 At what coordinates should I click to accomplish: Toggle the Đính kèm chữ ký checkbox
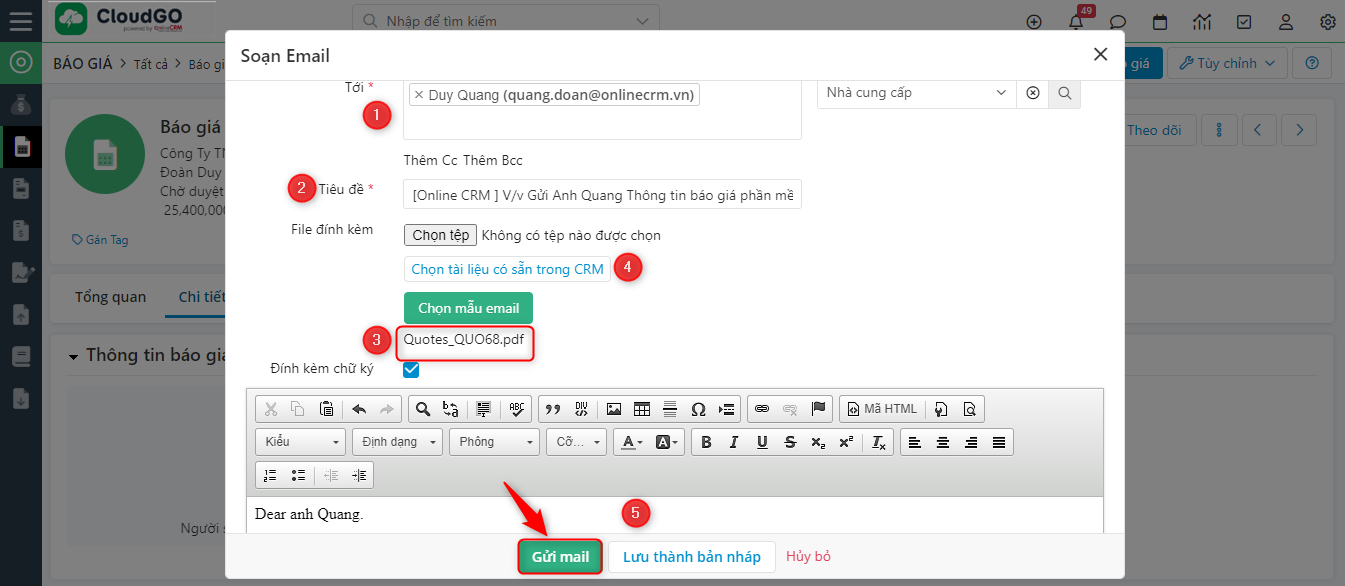point(411,370)
